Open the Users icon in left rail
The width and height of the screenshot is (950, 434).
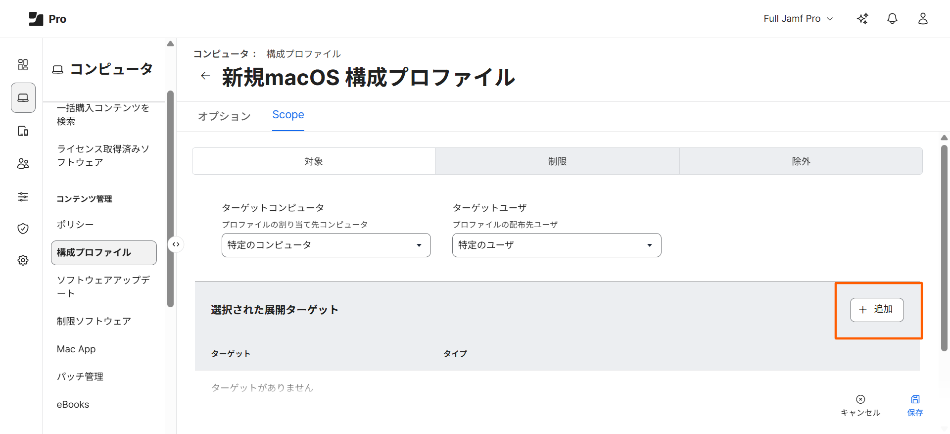click(x=23, y=163)
